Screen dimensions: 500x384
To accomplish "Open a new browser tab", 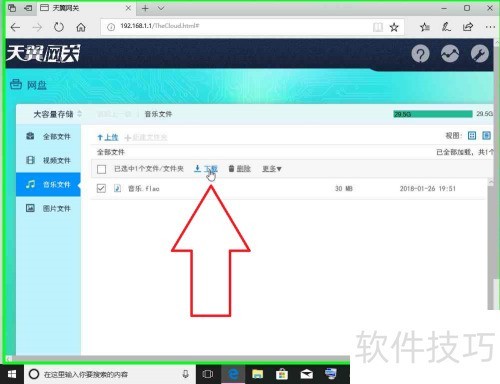I will pyautogui.click(x=145, y=8).
